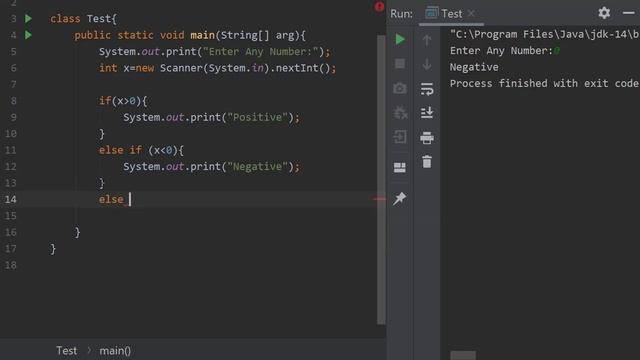Attach debugger using bug icon
Screen dimensions: 640x360
point(400,113)
